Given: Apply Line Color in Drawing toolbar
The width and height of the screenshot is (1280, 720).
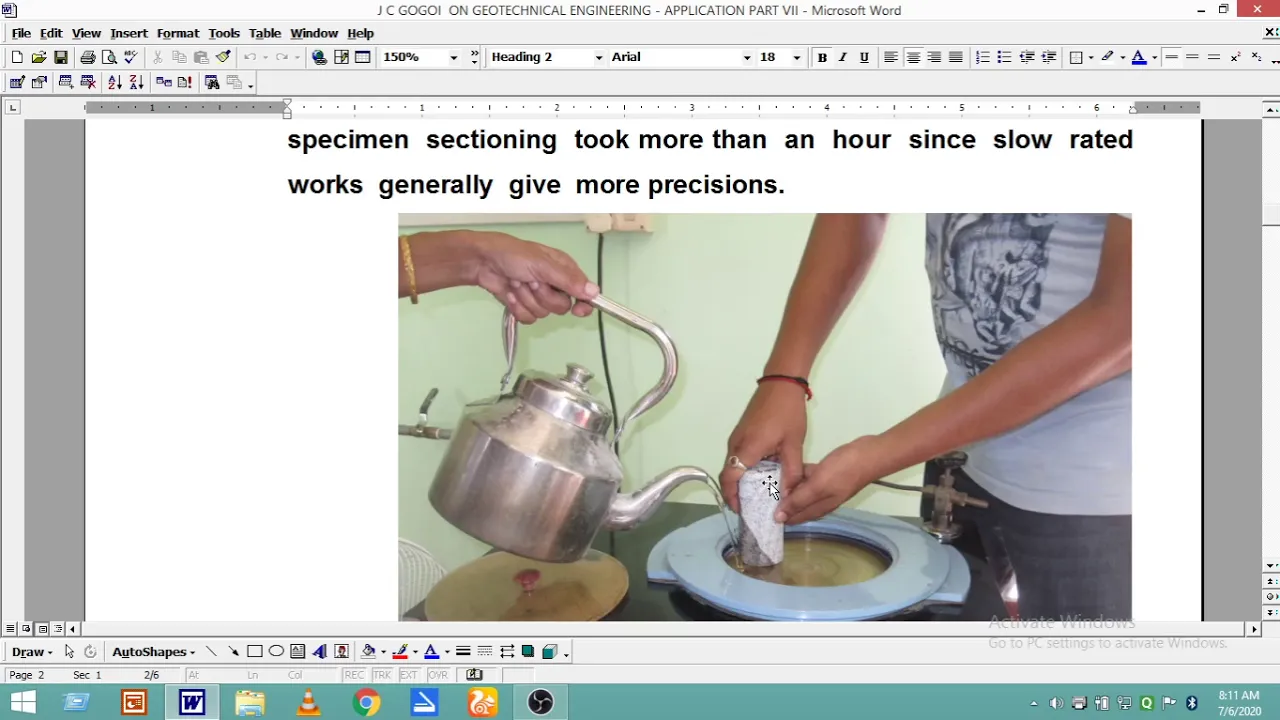Looking at the screenshot, I should pos(400,651).
